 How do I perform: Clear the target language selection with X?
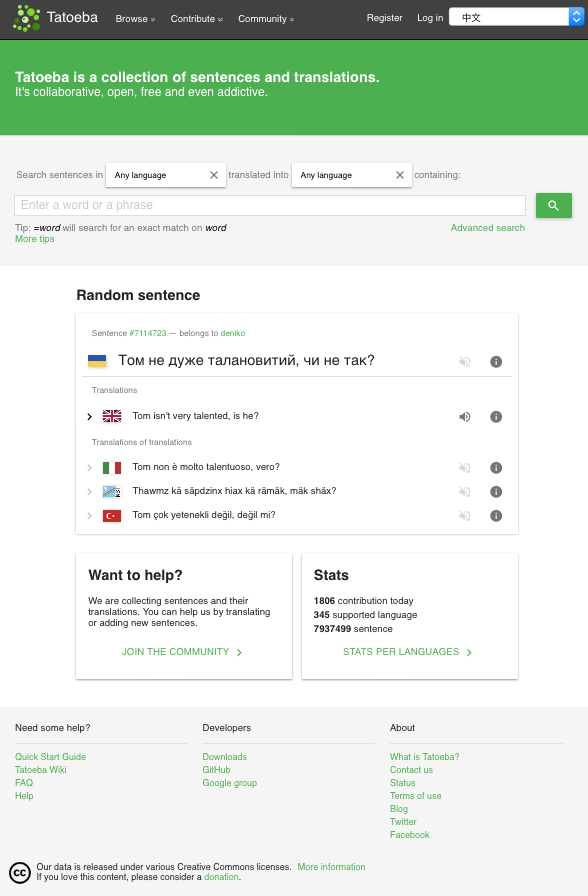400,175
